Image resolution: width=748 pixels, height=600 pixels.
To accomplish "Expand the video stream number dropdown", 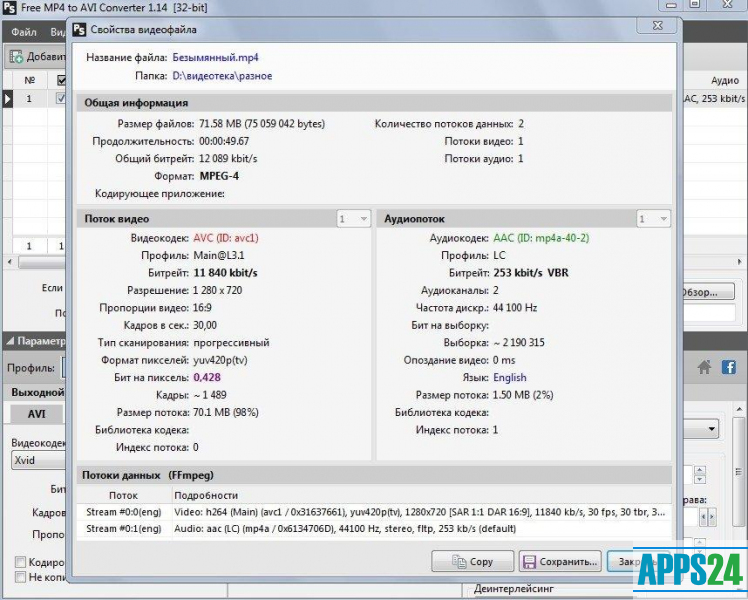I will tap(353, 218).
